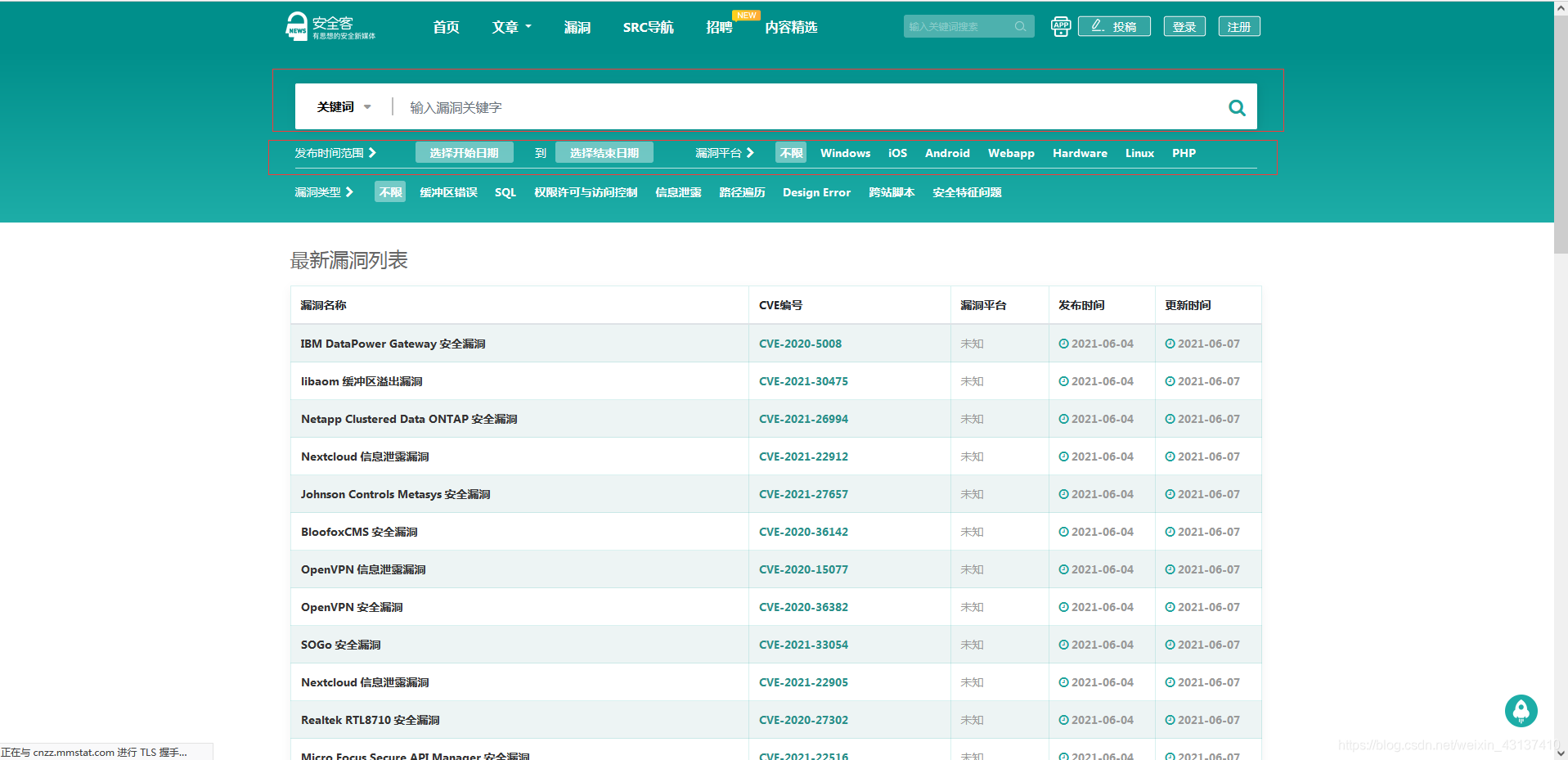
Task: Open CVE-2020-36142 link
Action: [803, 532]
